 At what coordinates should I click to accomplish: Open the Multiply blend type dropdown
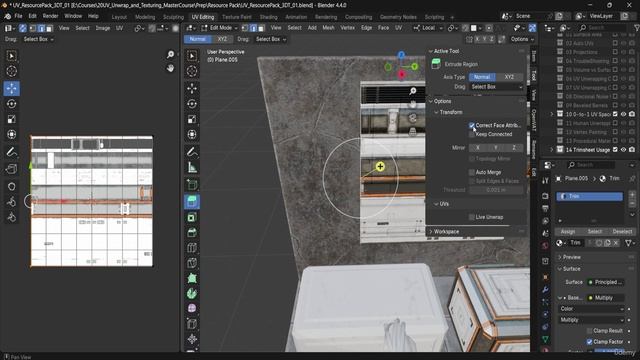[x=591, y=320]
